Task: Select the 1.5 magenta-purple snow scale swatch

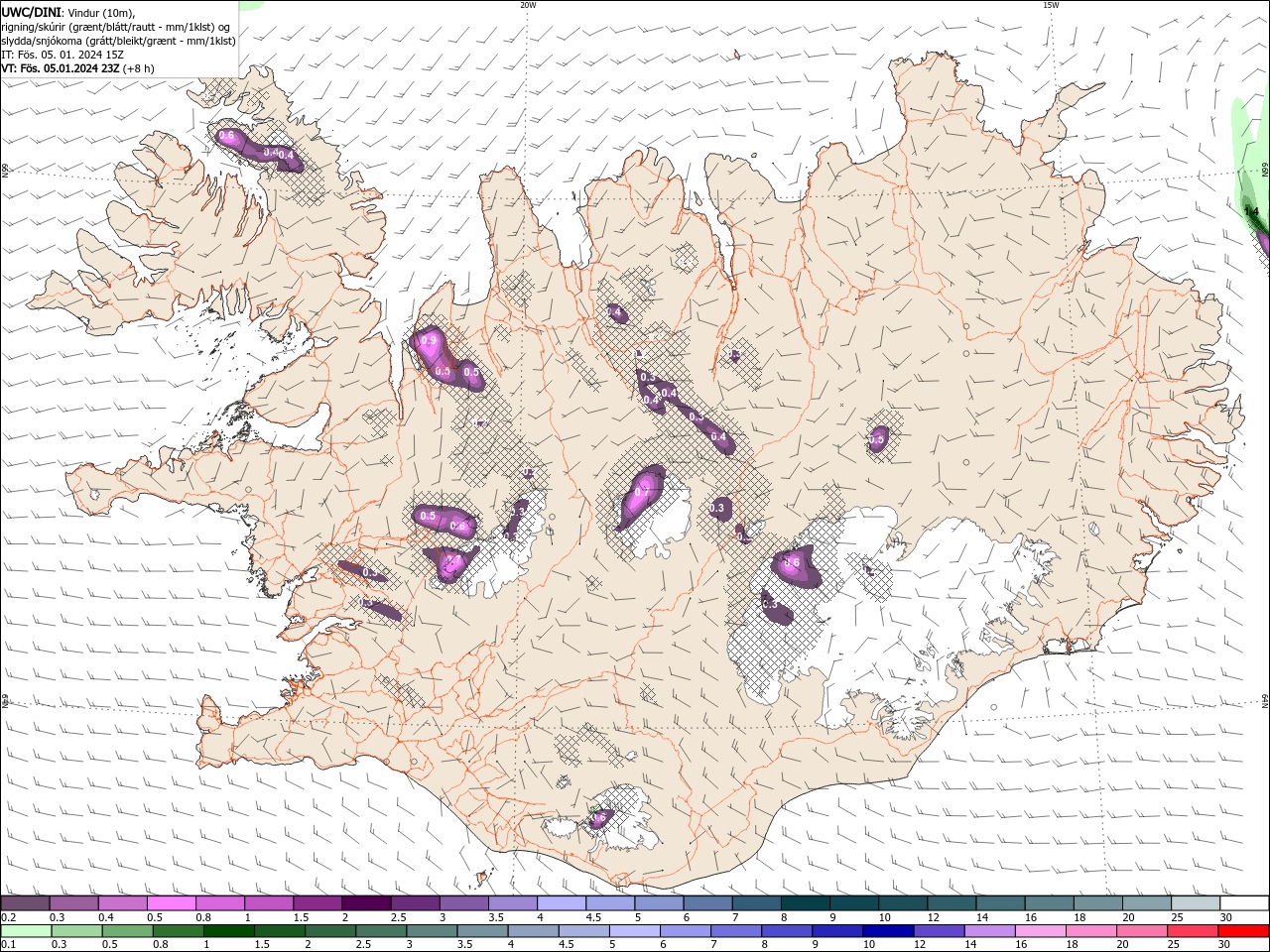Action: pyautogui.click(x=317, y=903)
